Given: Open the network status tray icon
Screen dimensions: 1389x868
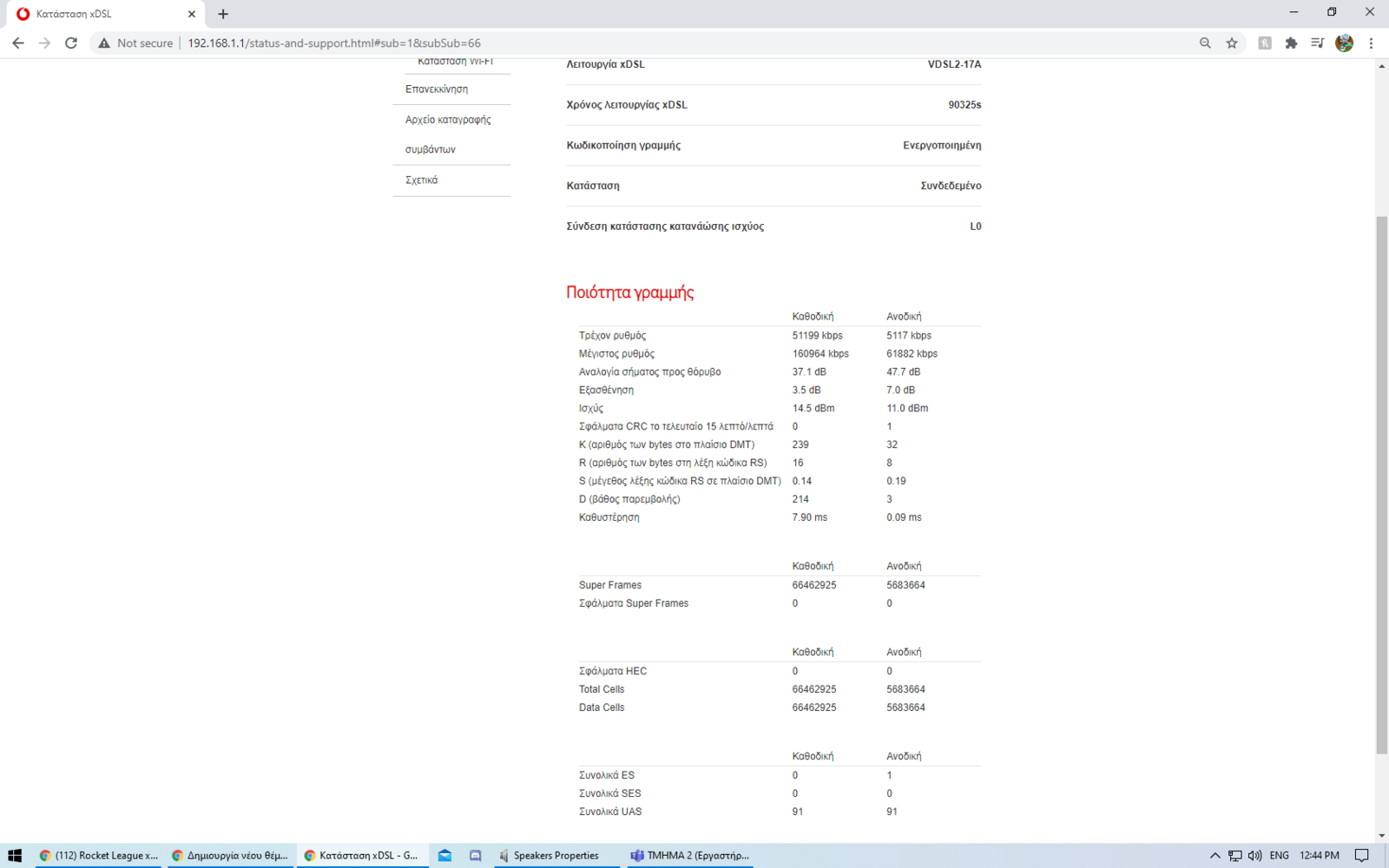Looking at the screenshot, I should point(1234,855).
